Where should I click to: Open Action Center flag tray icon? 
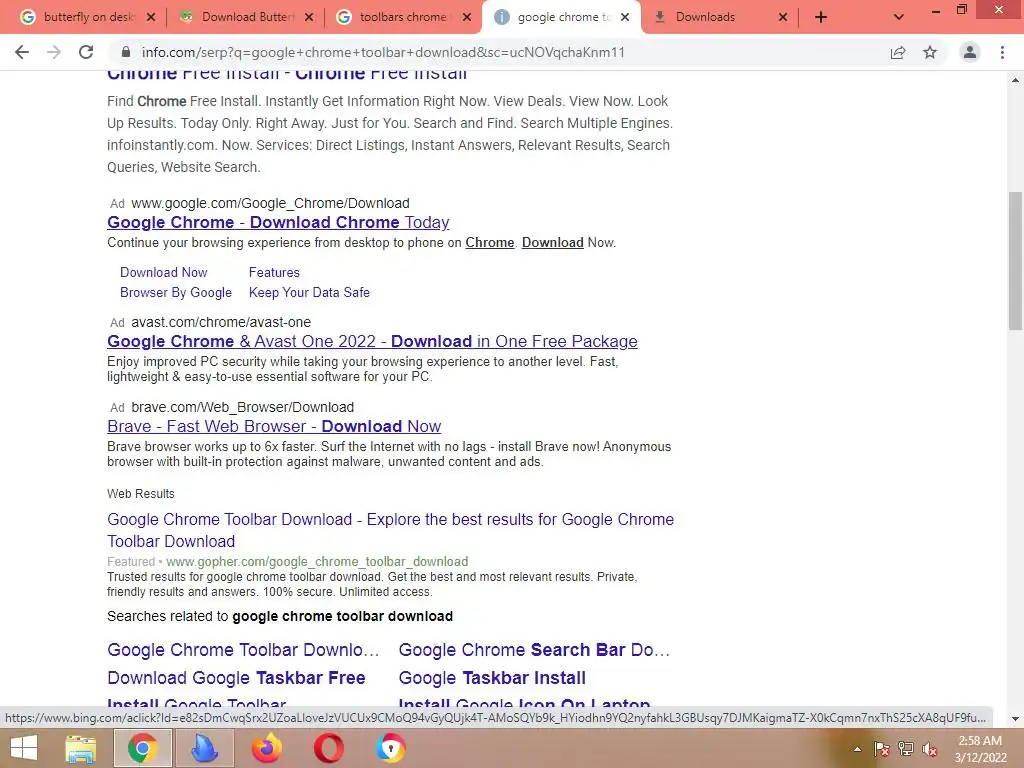[x=881, y=749]
